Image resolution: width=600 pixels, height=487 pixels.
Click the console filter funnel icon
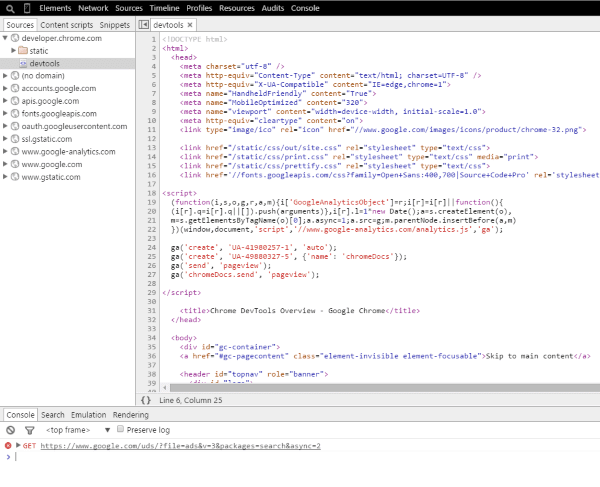click(29, 430)
